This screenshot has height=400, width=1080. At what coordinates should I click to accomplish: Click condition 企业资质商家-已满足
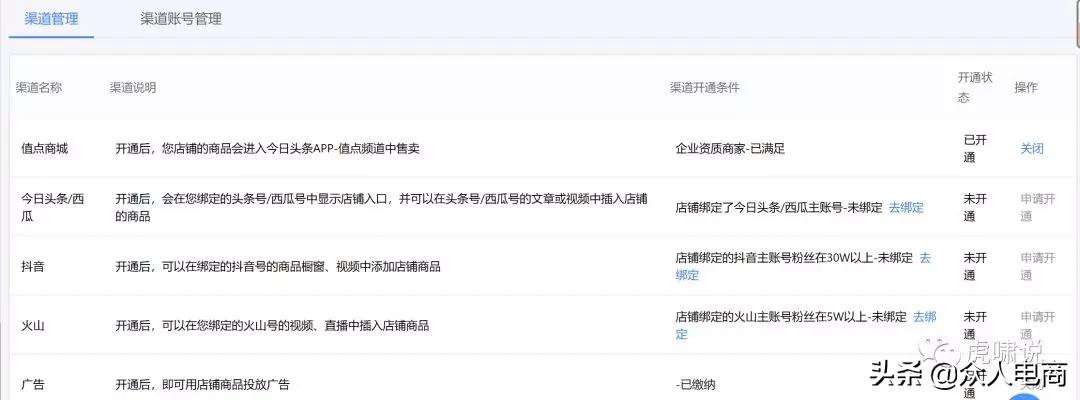pos(730,148)
